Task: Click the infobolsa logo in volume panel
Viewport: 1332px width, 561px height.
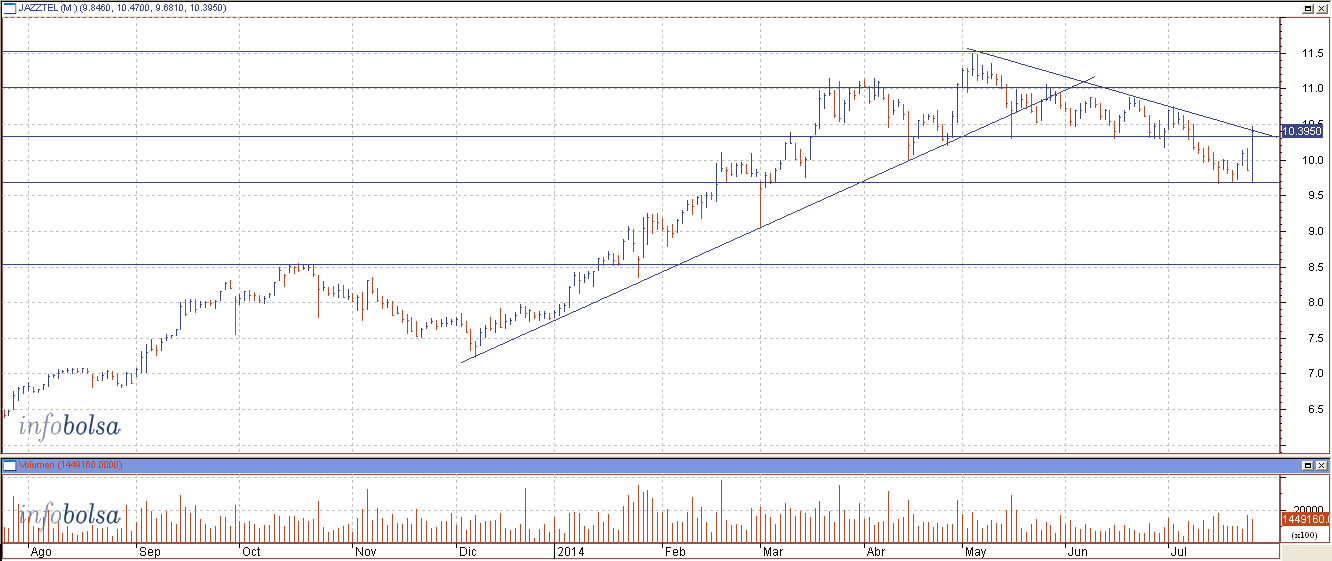Action: [69, 516]
